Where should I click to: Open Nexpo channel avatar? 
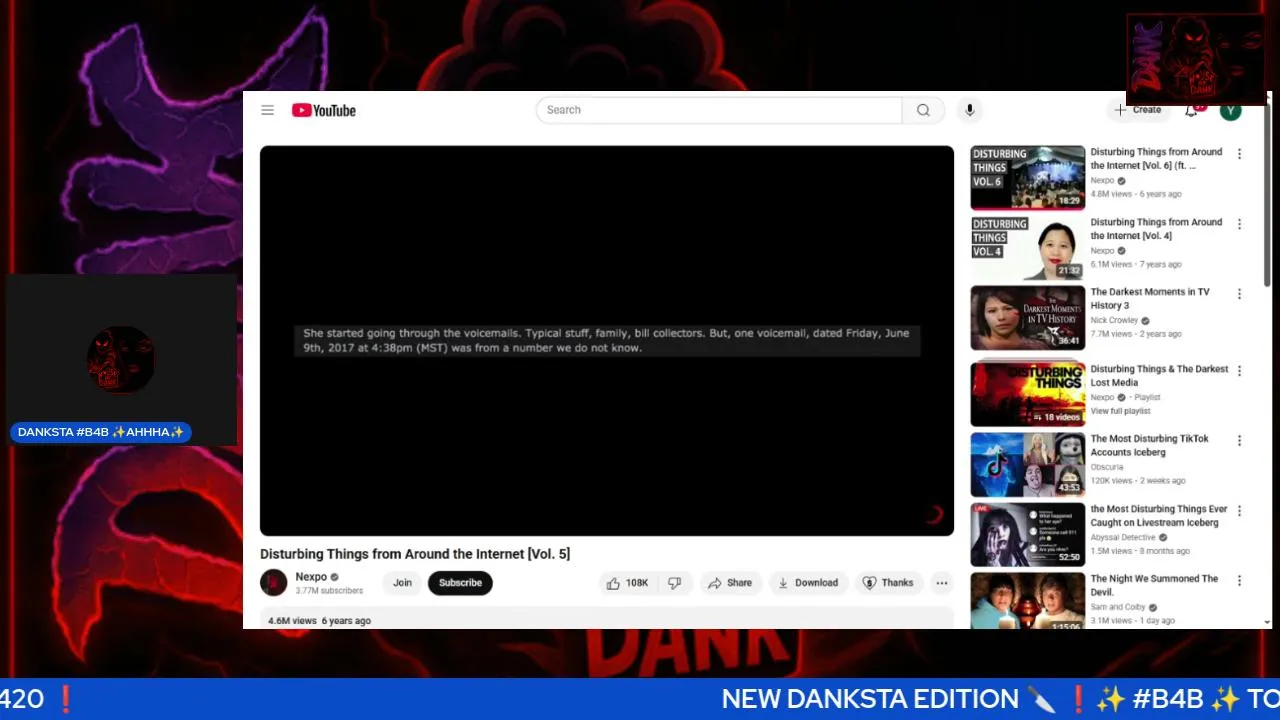[x=274, y=583]
